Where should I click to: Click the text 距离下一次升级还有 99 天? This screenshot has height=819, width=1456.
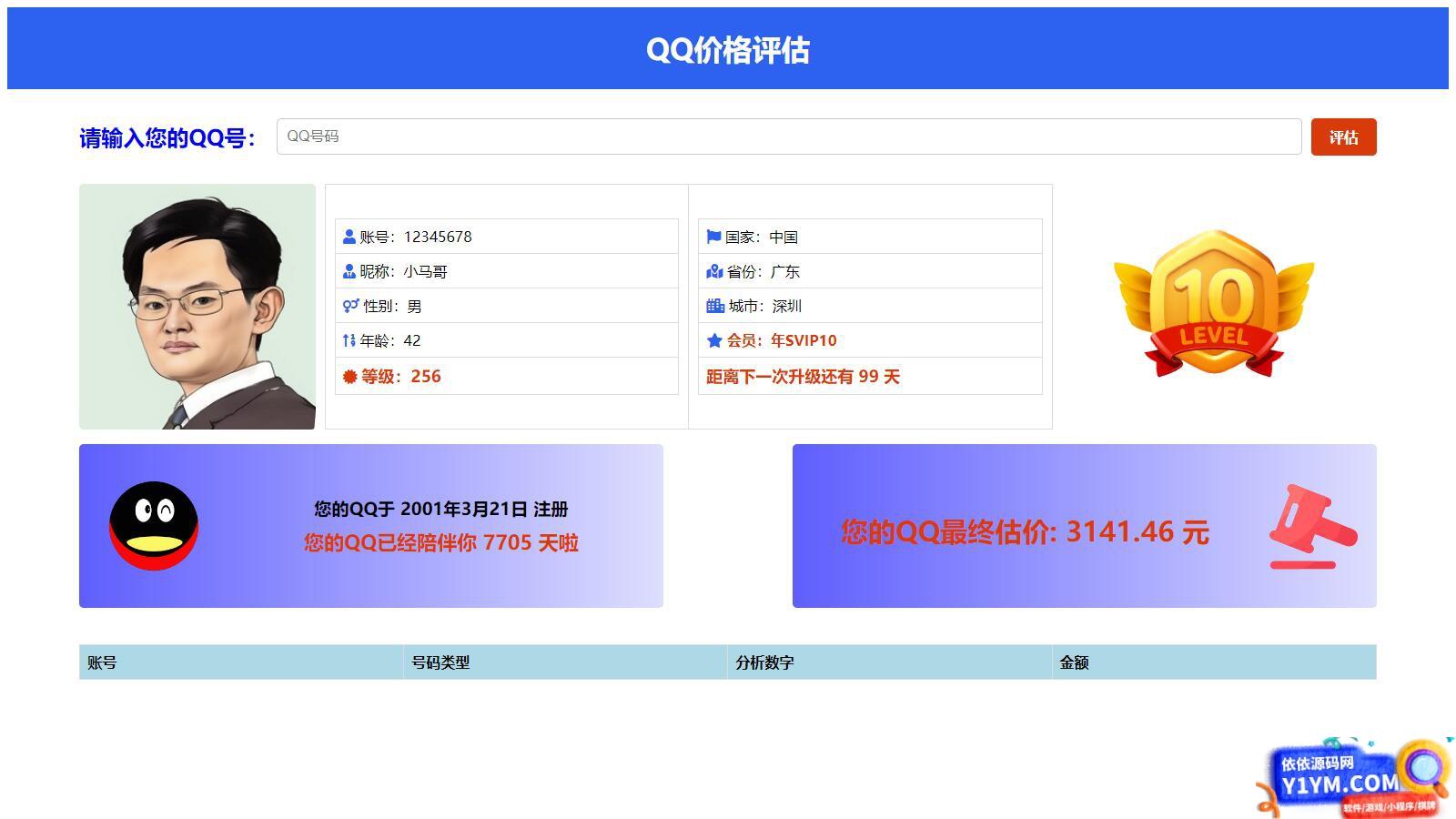(803, 376)
